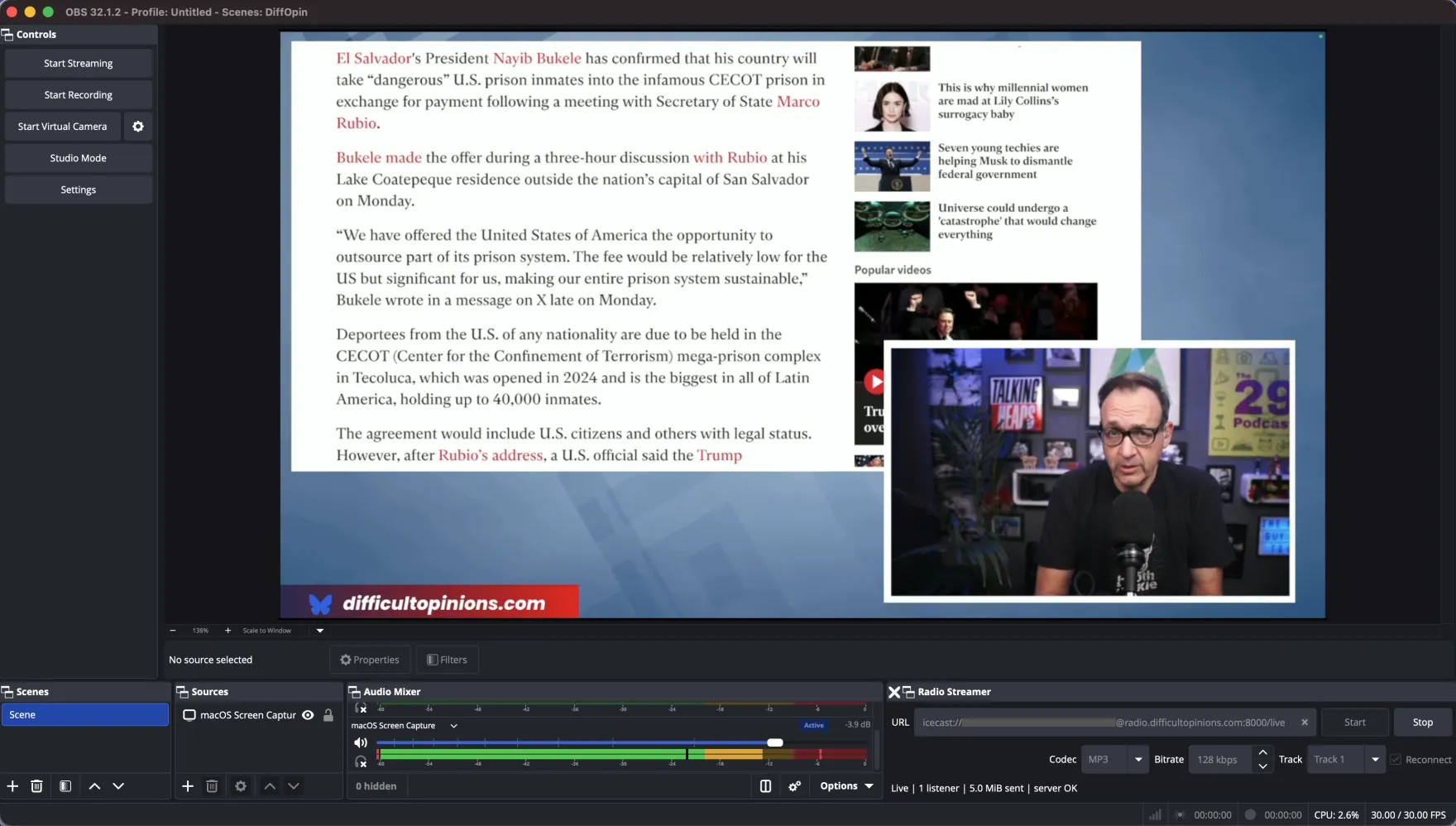Click Start Streaming button
Screen dimensions: 1456x826
79,64
